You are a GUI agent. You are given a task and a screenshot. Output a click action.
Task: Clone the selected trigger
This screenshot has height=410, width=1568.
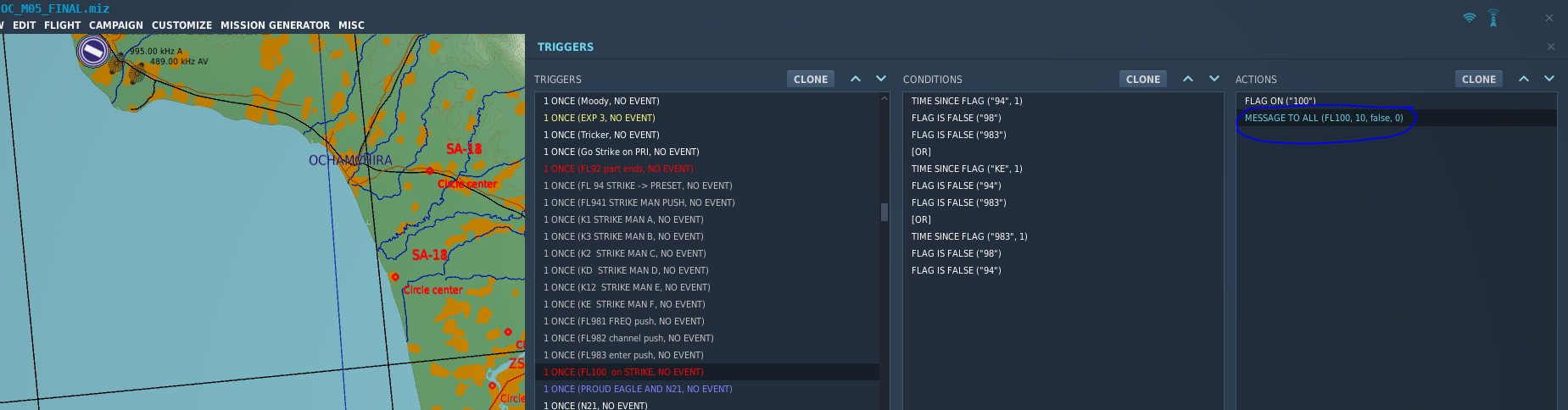point(811,79)
